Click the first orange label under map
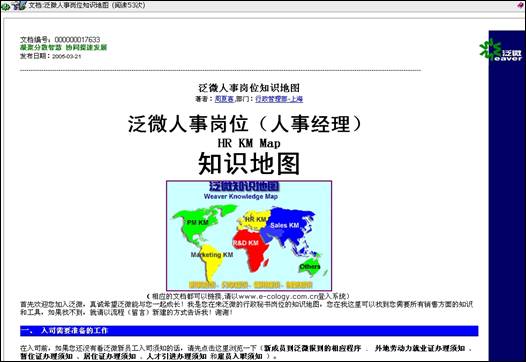Image resolution: width=526 pixels, height=362 pixels. tap(203, 285)
